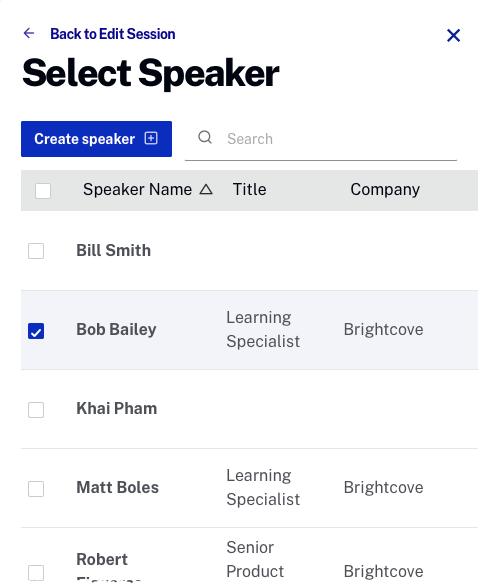Sort by the Speaker Name column
This screenshot has width=478, height=583.
[137, 190]
